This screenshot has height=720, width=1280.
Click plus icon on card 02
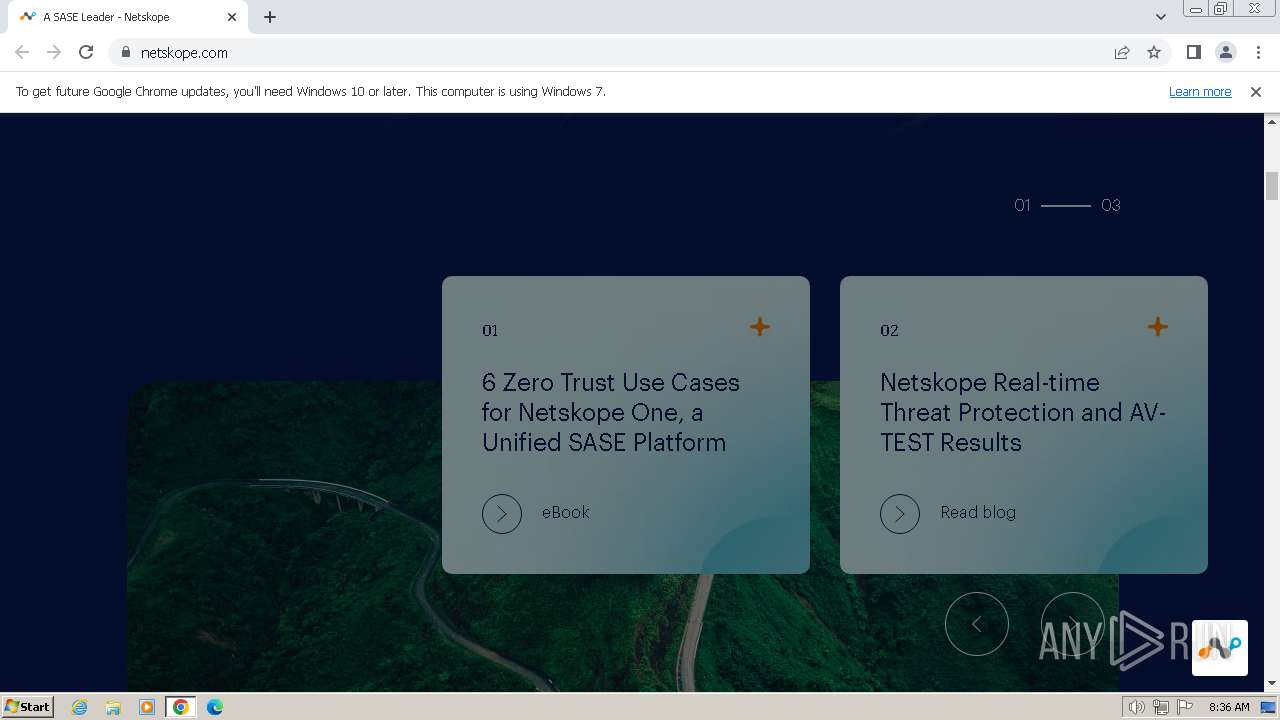pyautogui.click(x=1158, y=327)
